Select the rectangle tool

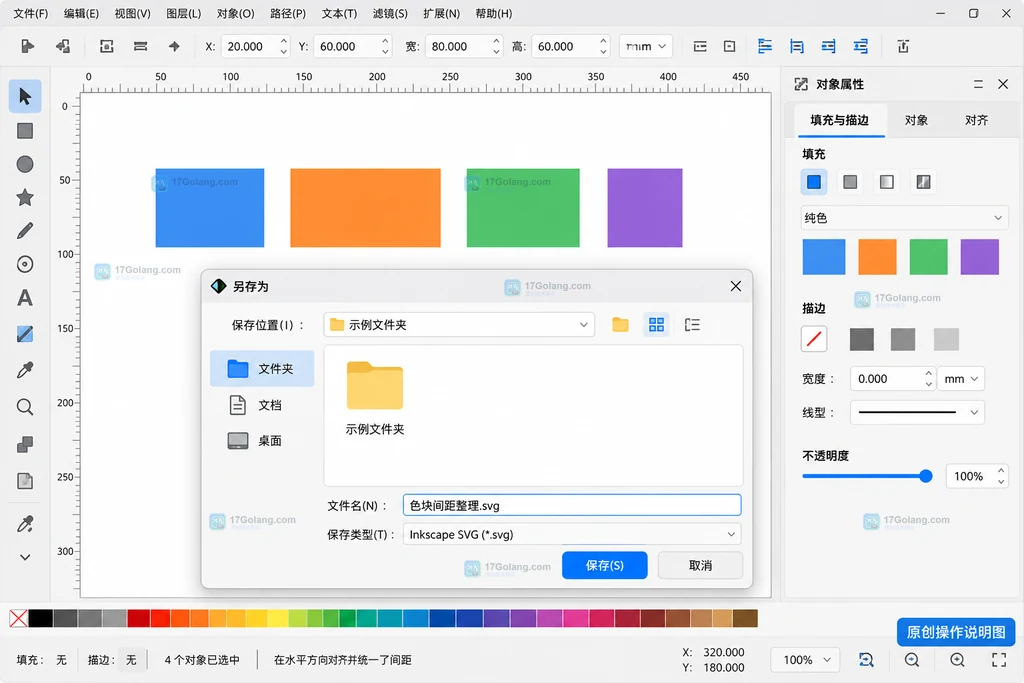coord(25,131)
